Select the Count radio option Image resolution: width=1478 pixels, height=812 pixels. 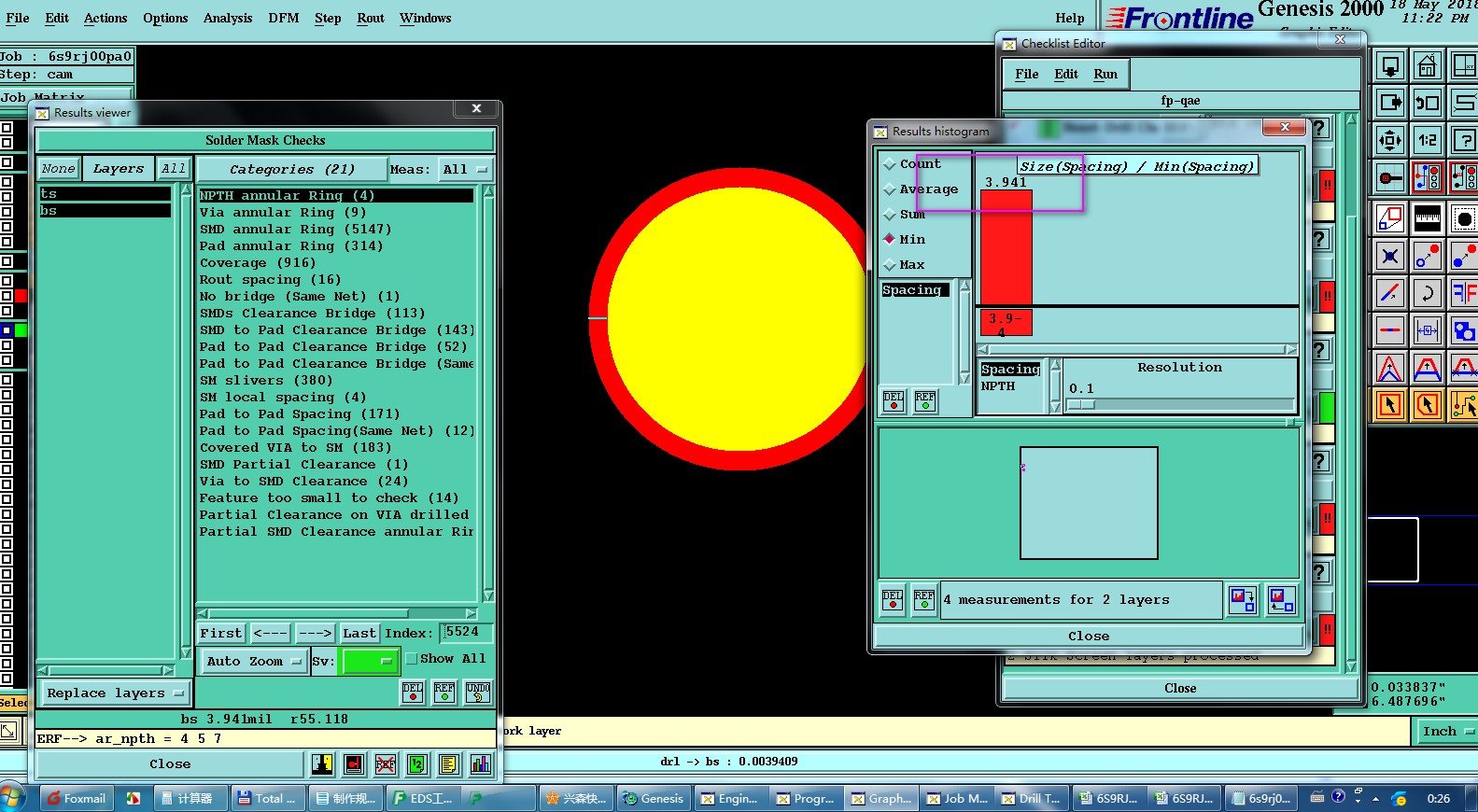[890, 164]
